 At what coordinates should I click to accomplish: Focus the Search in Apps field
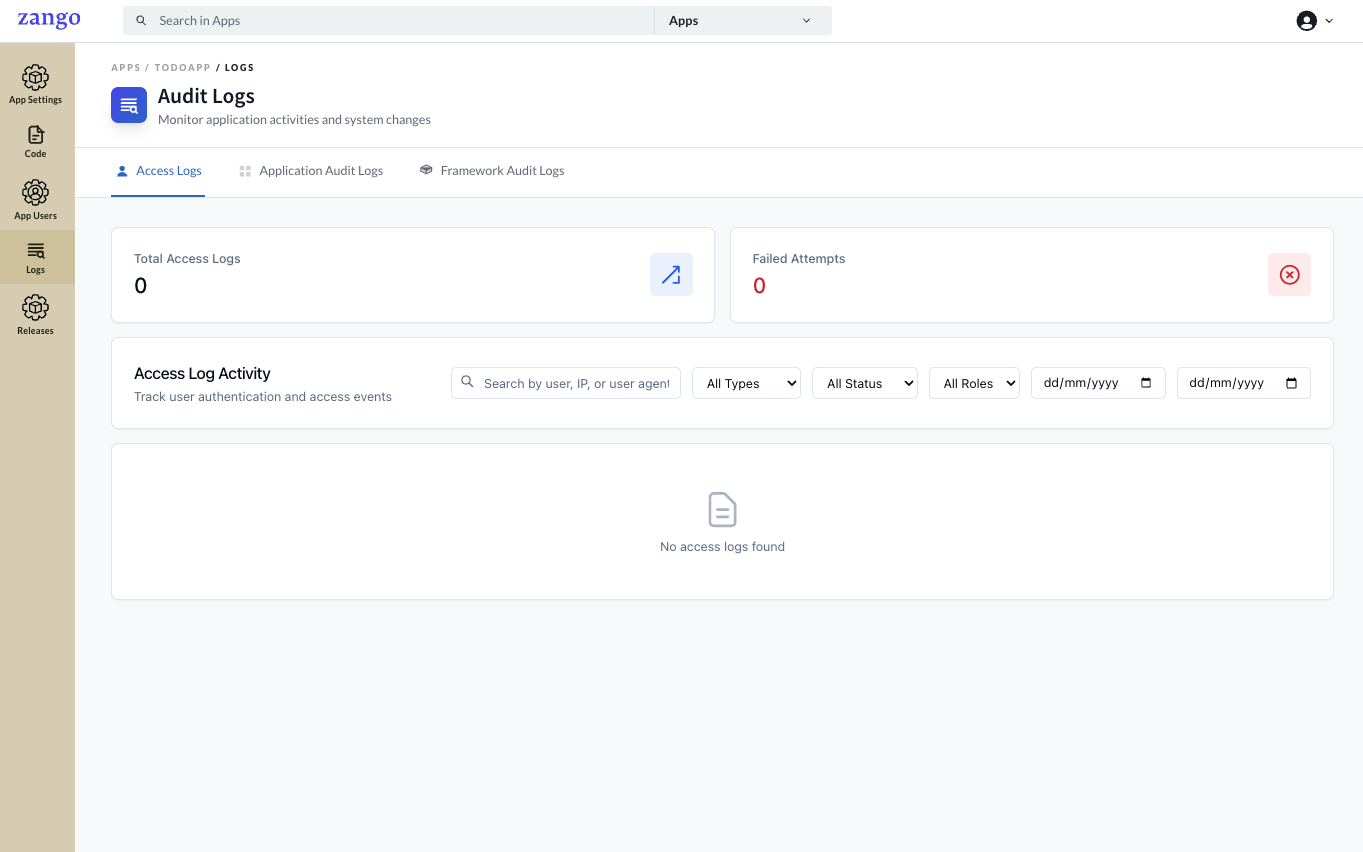(x=389, y=20)
